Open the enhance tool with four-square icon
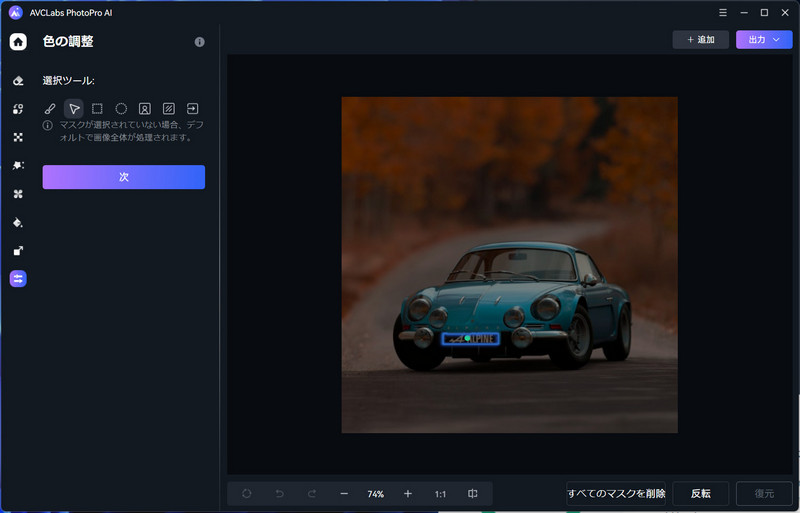This screenshot has width=800, height=513. [18, 137]
